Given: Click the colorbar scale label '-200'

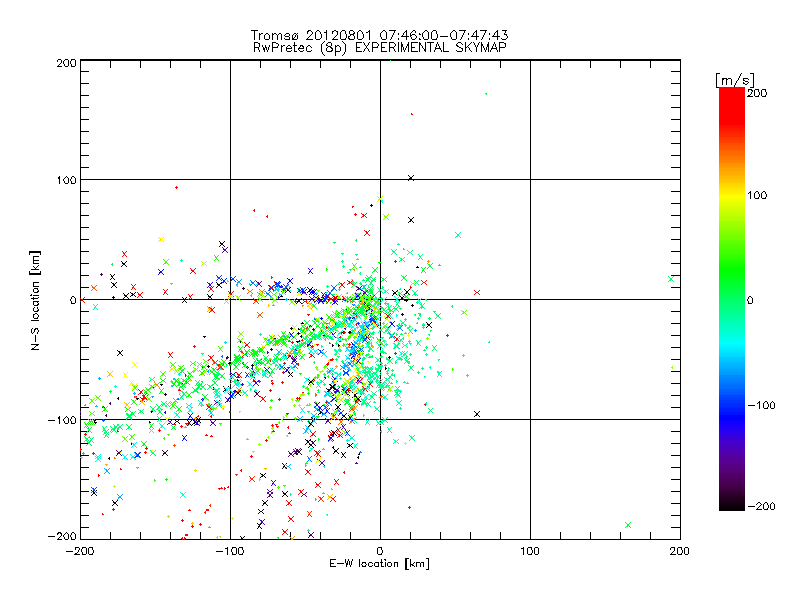Looking at the screenshot, I should tap(761, 506).
